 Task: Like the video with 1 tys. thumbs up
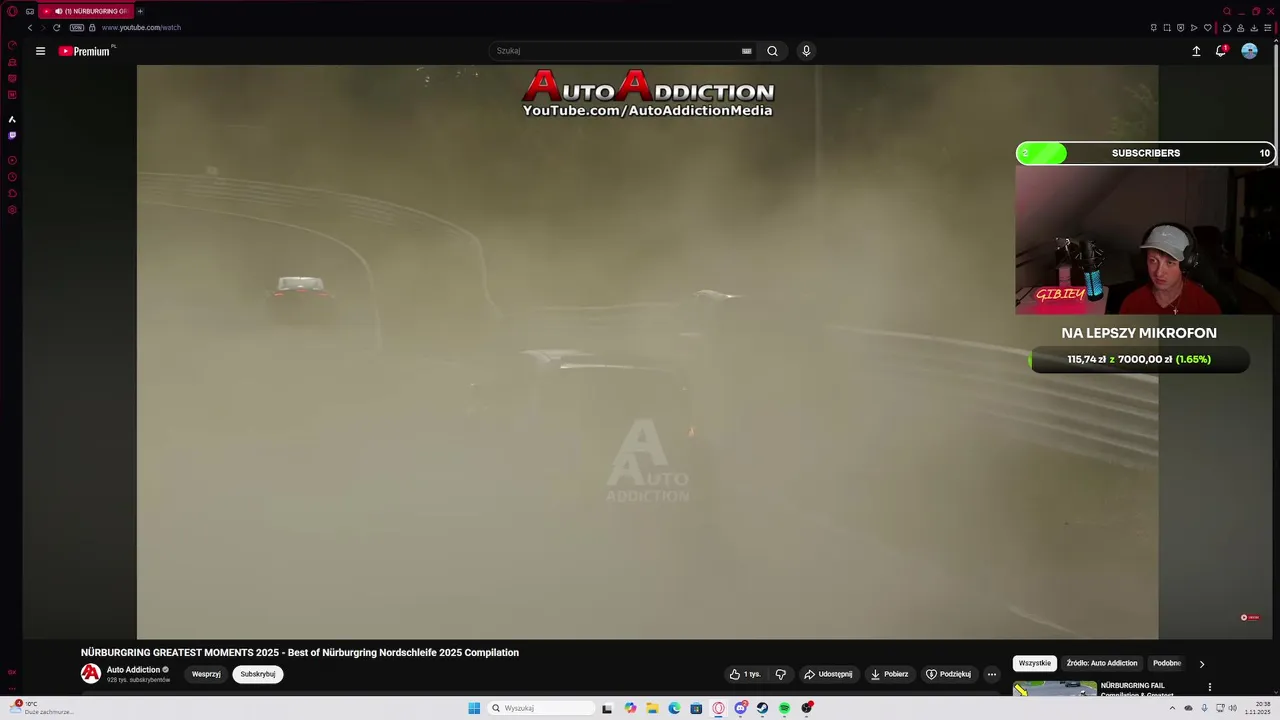click(x=745, y=674)
